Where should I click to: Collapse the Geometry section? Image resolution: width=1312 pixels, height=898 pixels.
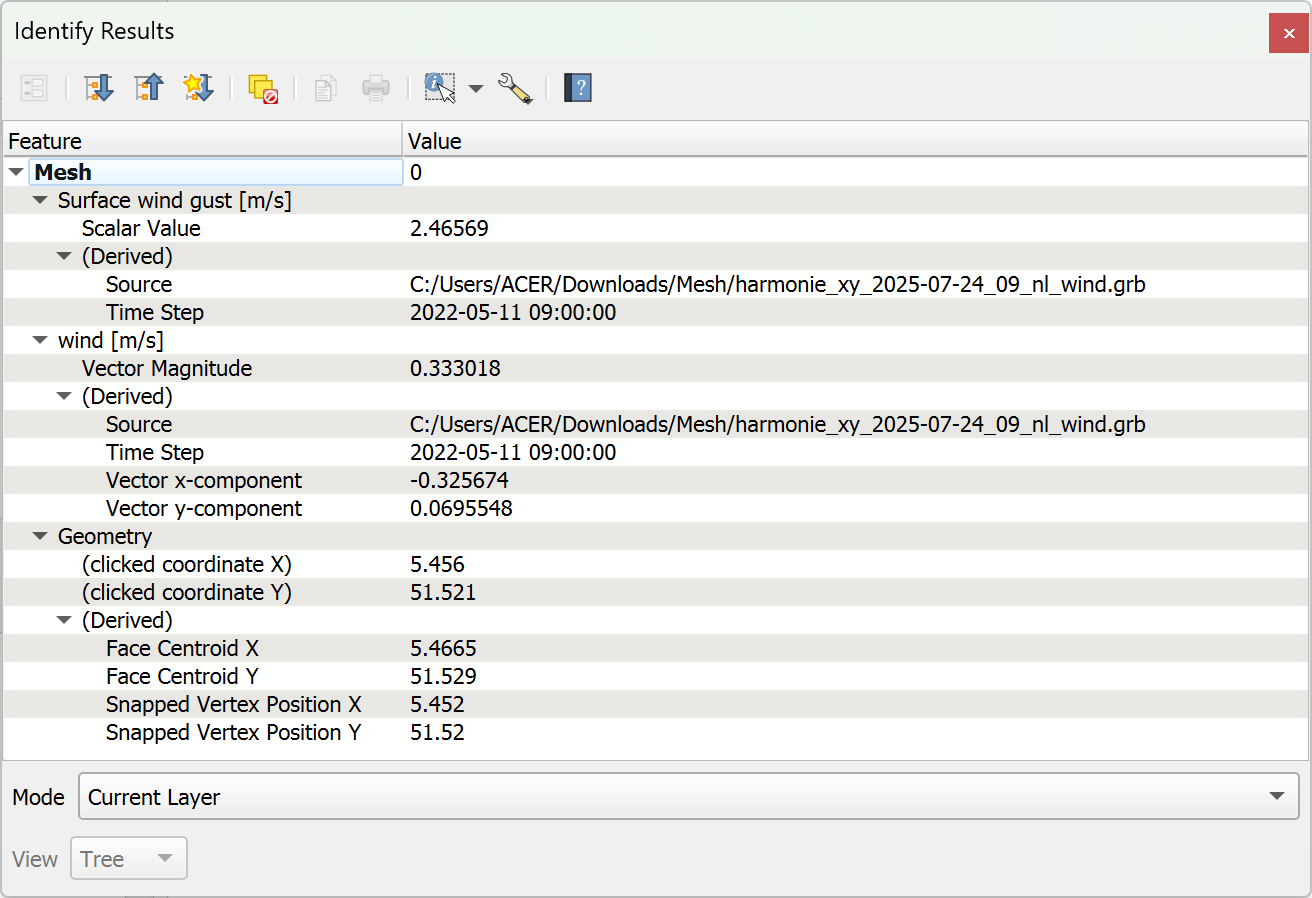point(40,536)
